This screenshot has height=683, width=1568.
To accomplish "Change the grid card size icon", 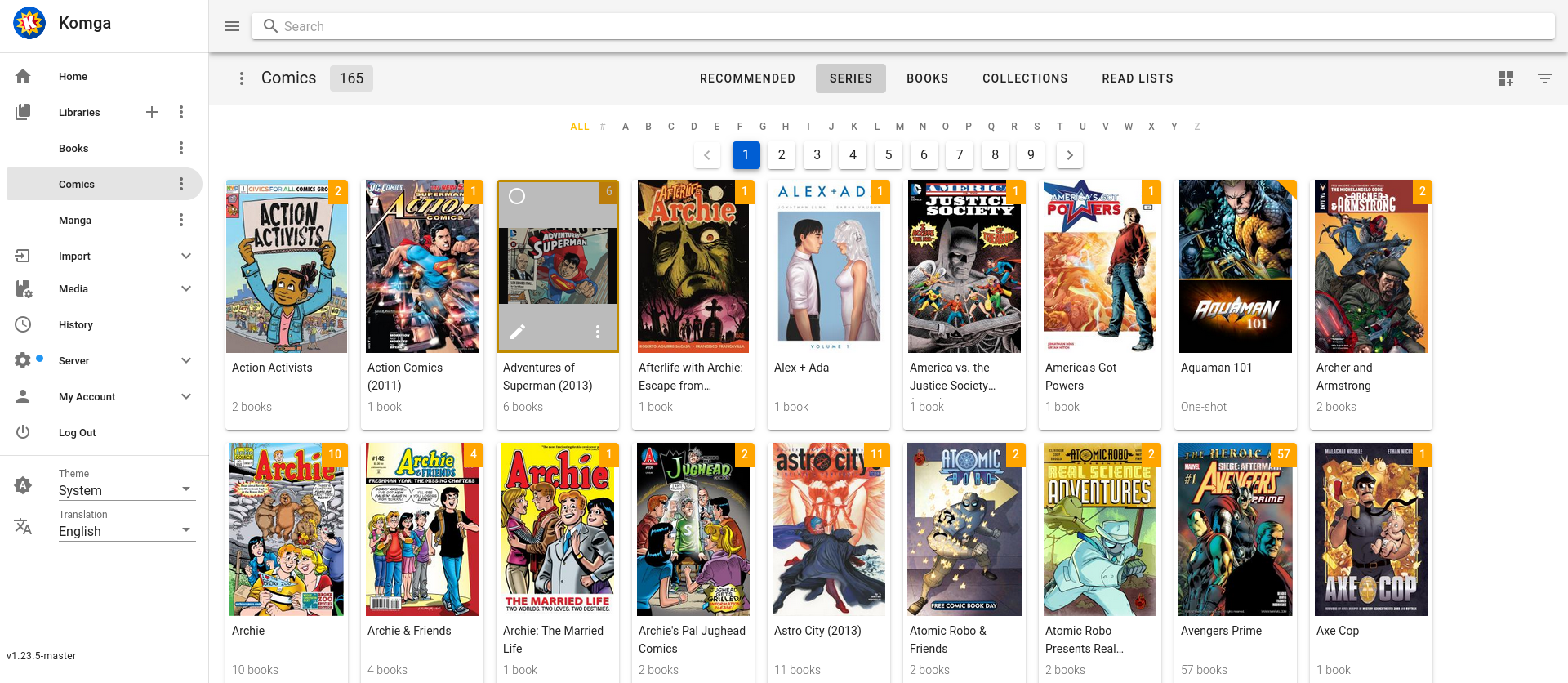I will 1506,78.
